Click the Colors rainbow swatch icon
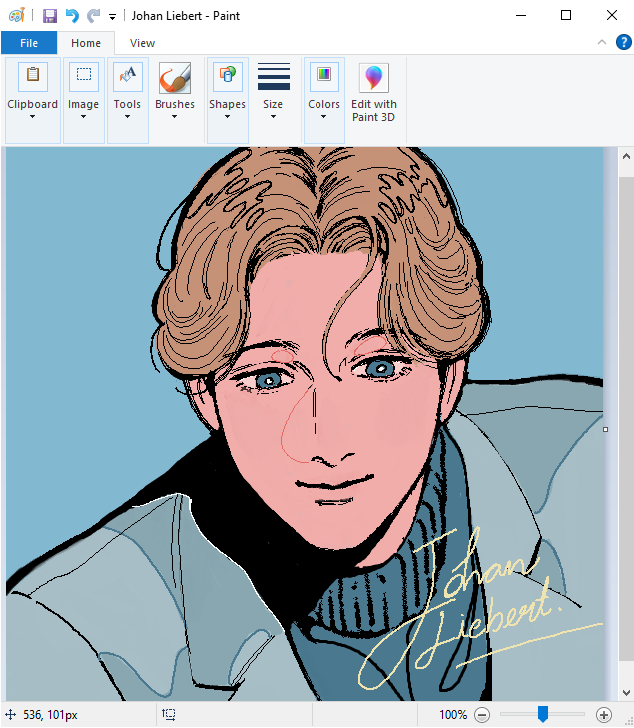Image resolution: width=634 pixels, height=728 pixels. point(324,76)
